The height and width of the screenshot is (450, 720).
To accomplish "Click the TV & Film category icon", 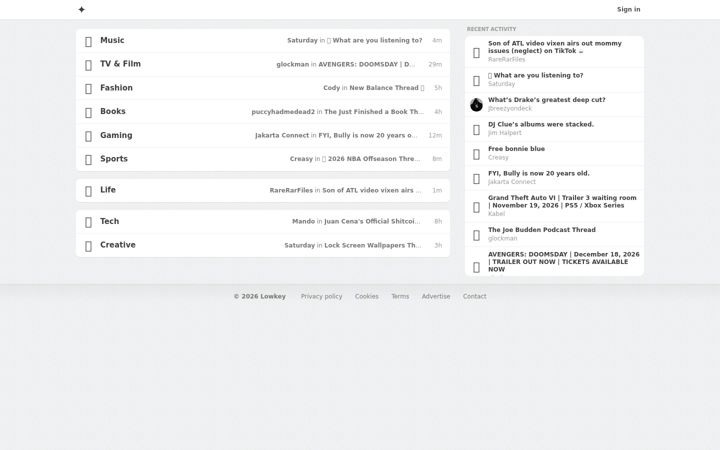I will click(89, 66).
